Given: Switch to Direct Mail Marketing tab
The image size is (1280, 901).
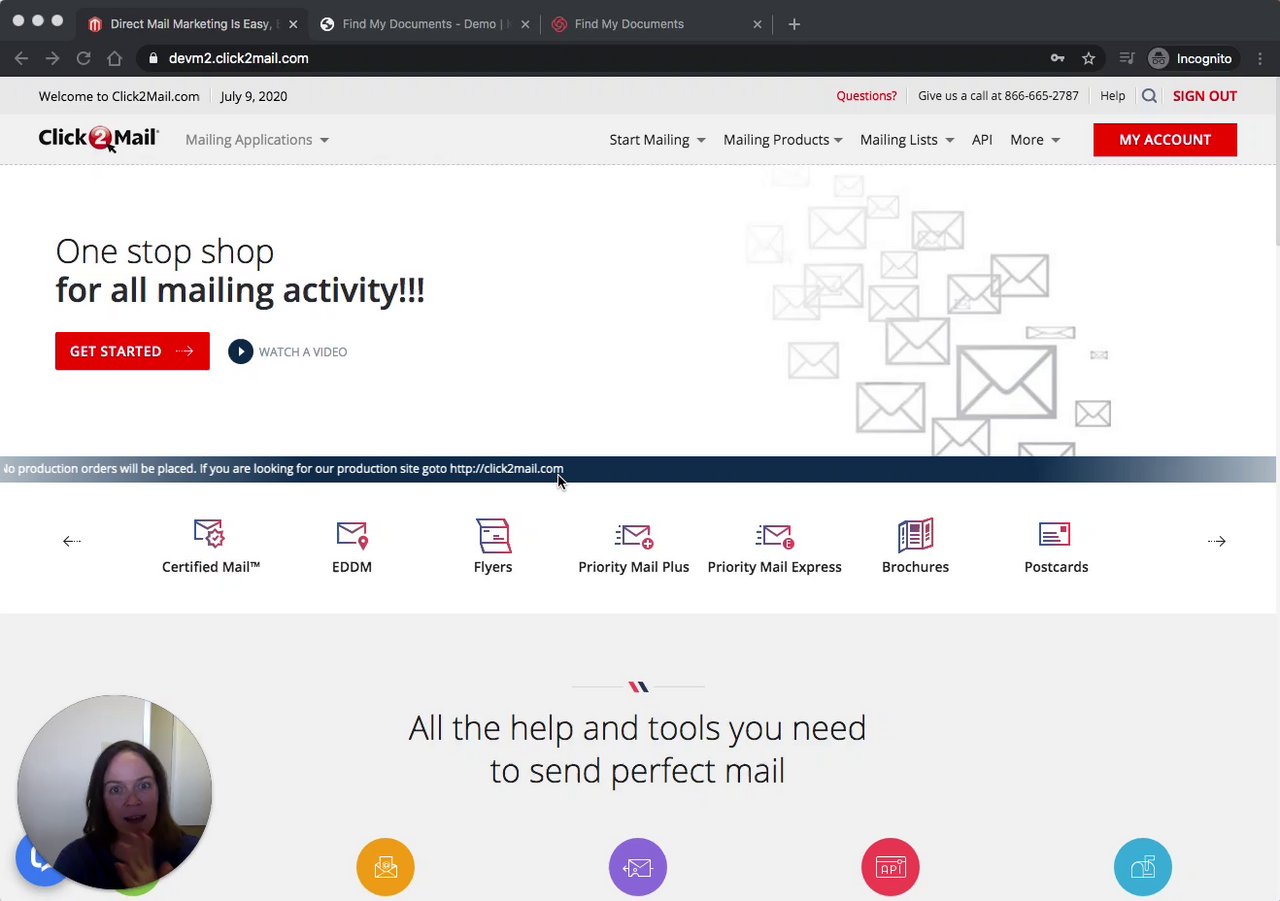Looking at the screenshot, I should (x=190, y=24).
